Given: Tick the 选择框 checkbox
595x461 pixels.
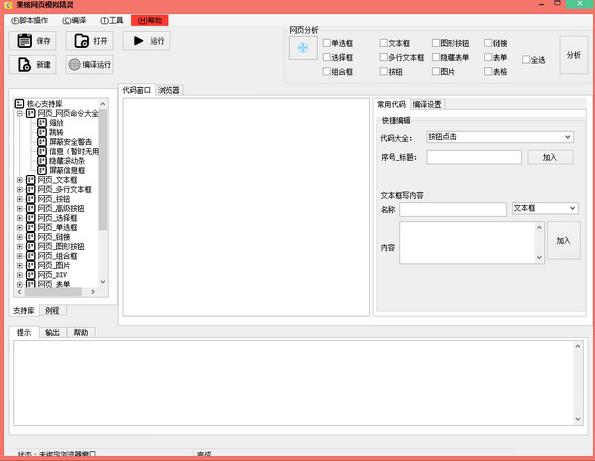Looking at the screenshot, I should [x=326, y=57].
